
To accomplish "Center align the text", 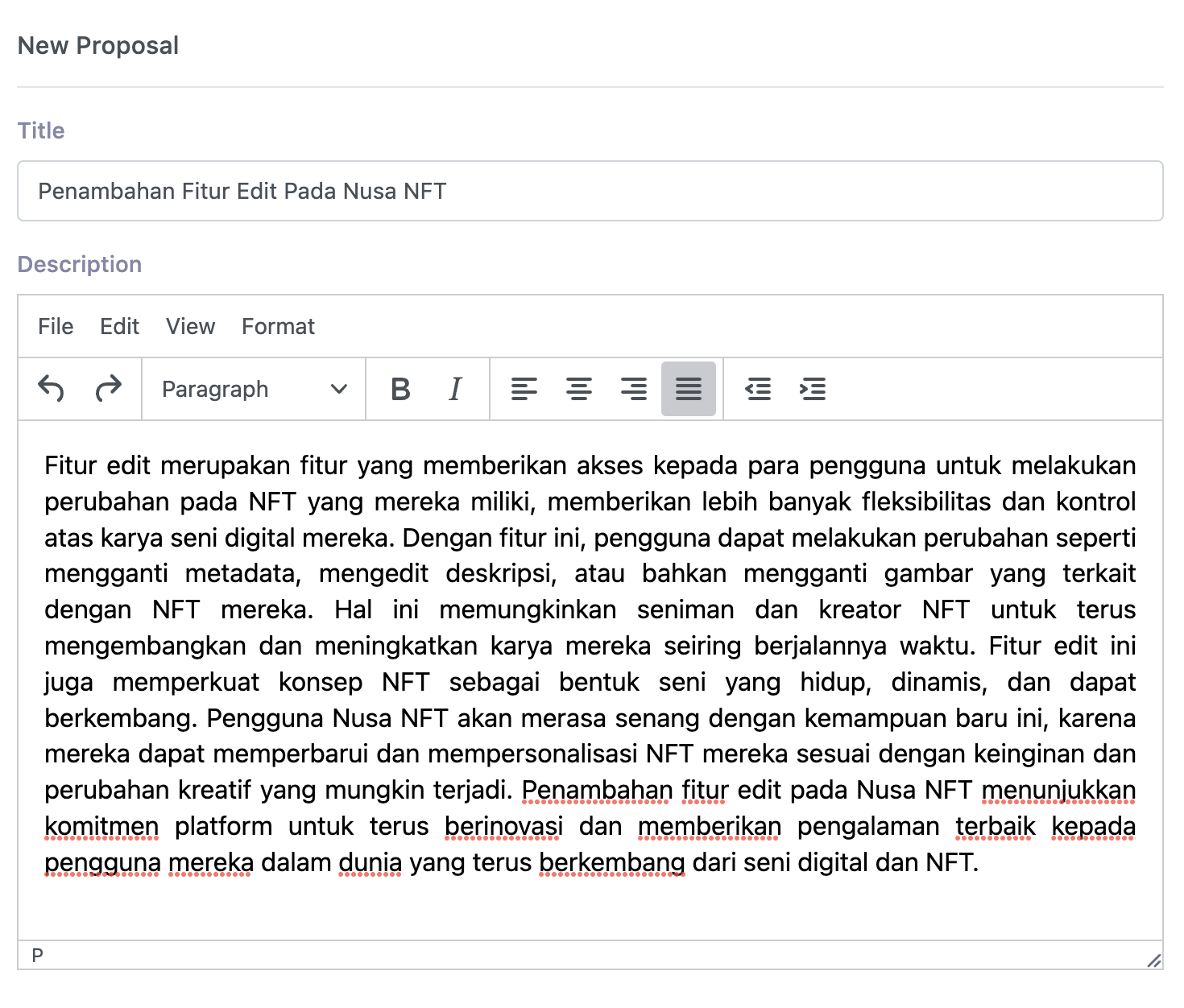I will point(579,389).
